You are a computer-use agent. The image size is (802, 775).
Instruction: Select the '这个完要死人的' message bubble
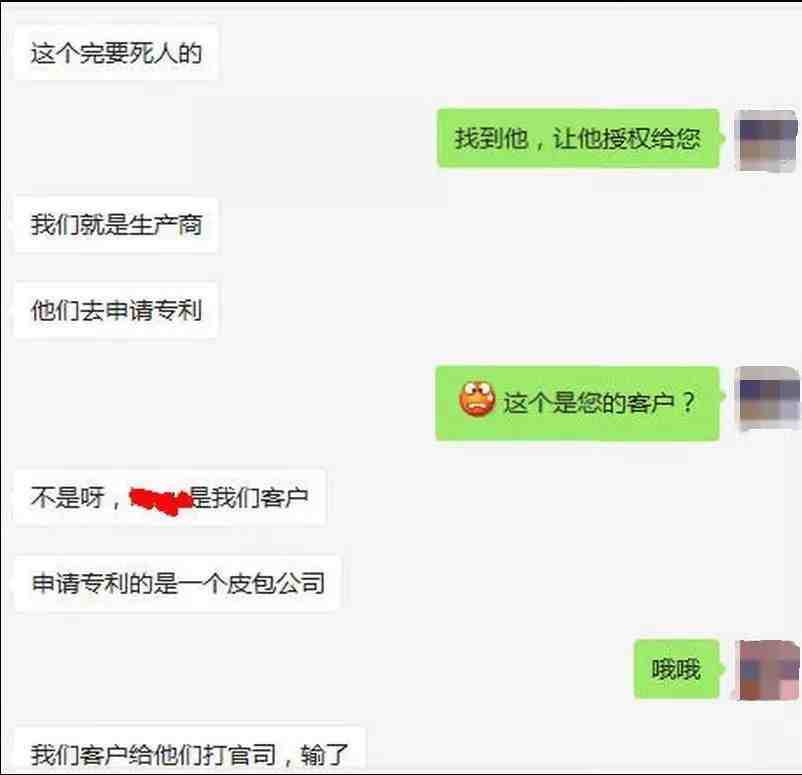pos(116,53)
